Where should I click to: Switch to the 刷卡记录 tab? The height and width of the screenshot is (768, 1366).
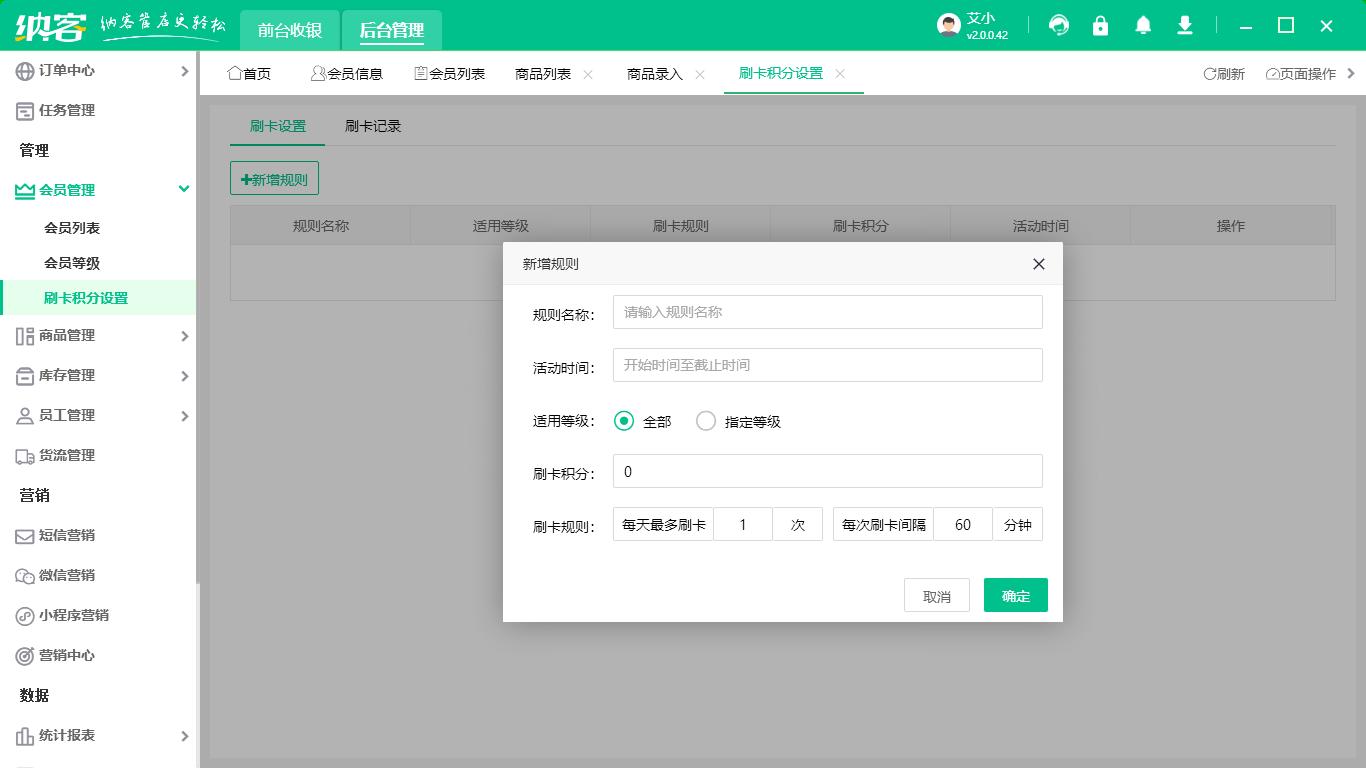372,126
